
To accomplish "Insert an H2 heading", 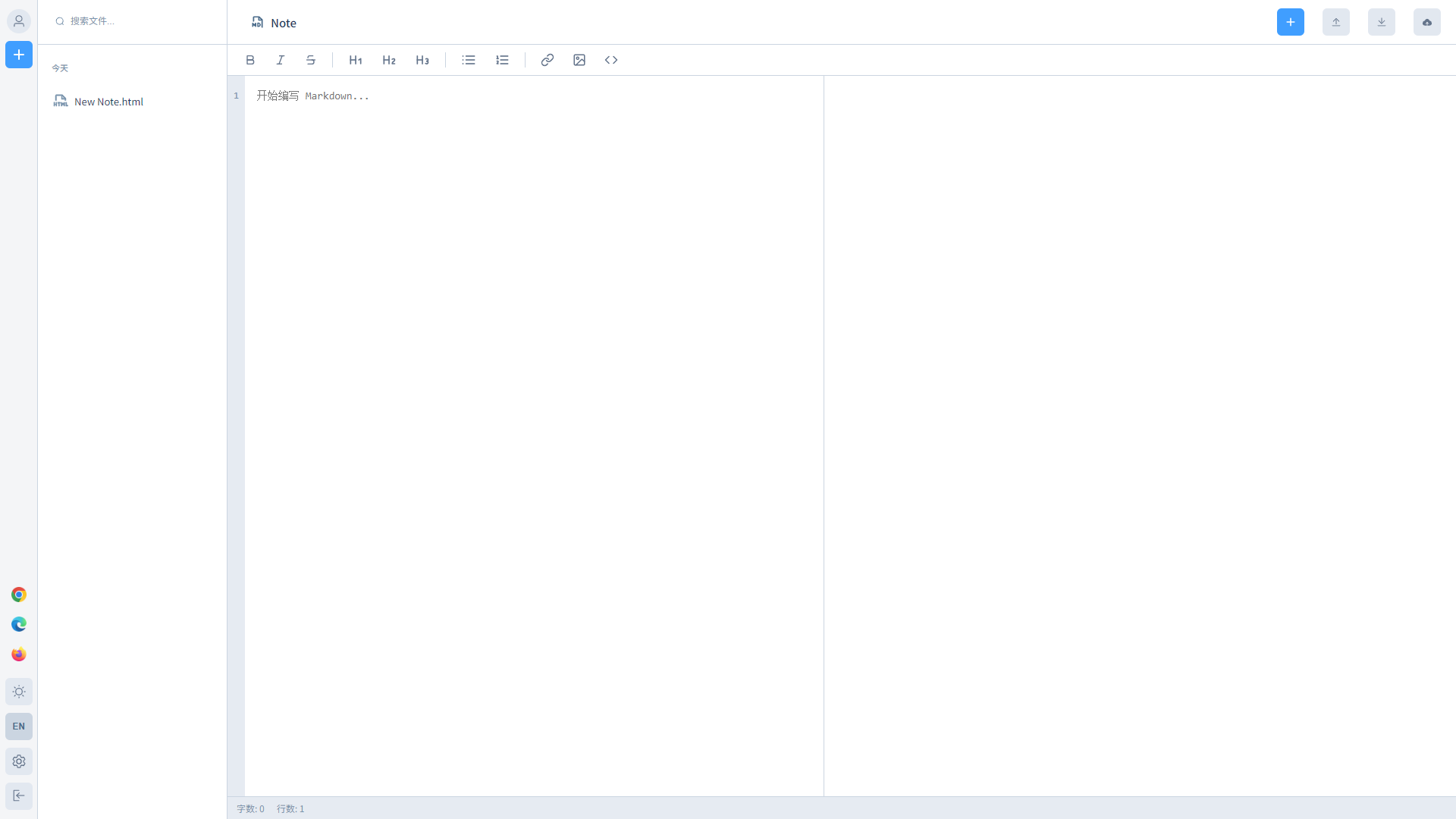I will pyautogui.click(x=389, y=60).
